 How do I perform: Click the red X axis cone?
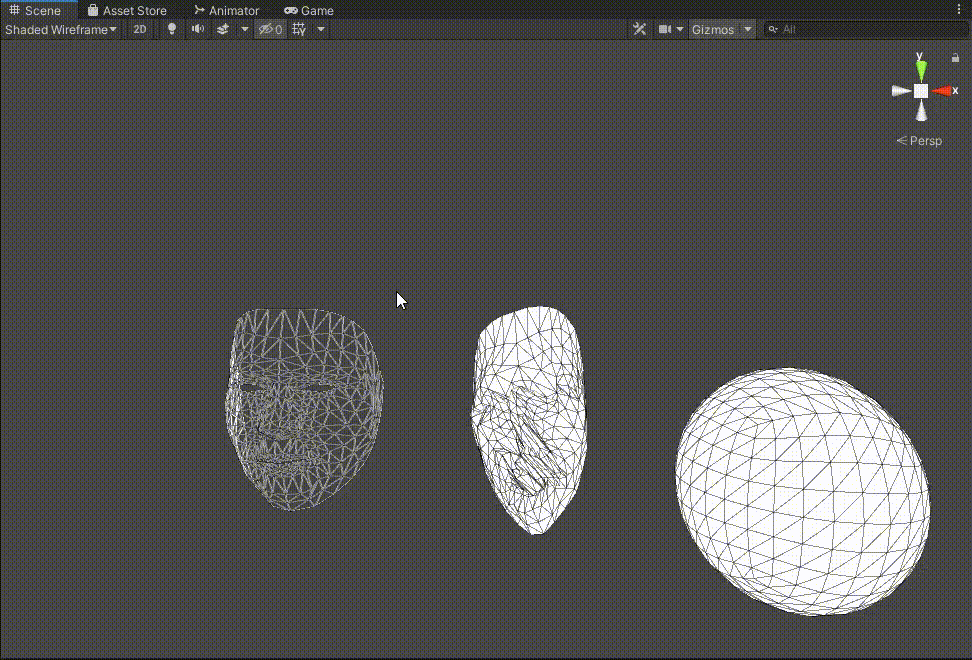click(942, 91)
